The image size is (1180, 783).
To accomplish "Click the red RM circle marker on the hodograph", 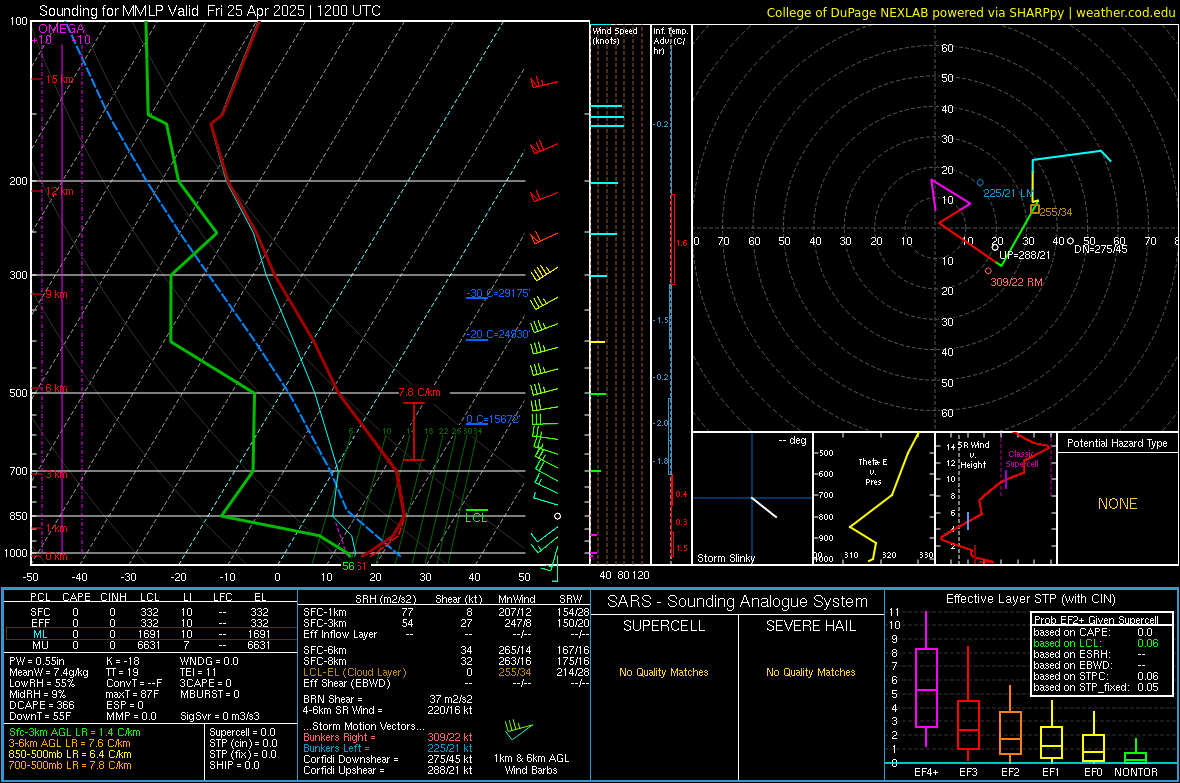I will tap(989, 271).
